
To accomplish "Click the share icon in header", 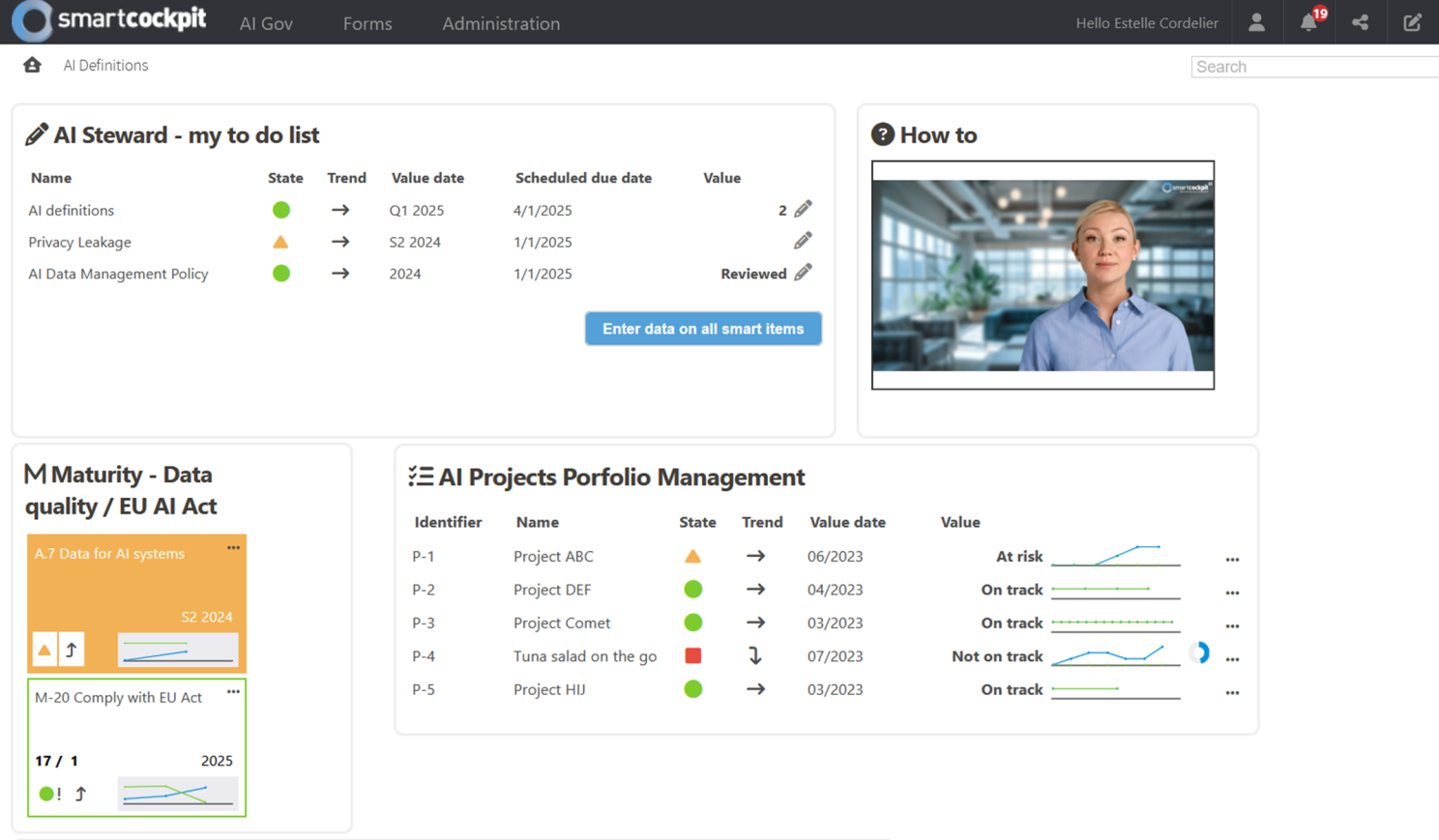I will (1360, 22).
